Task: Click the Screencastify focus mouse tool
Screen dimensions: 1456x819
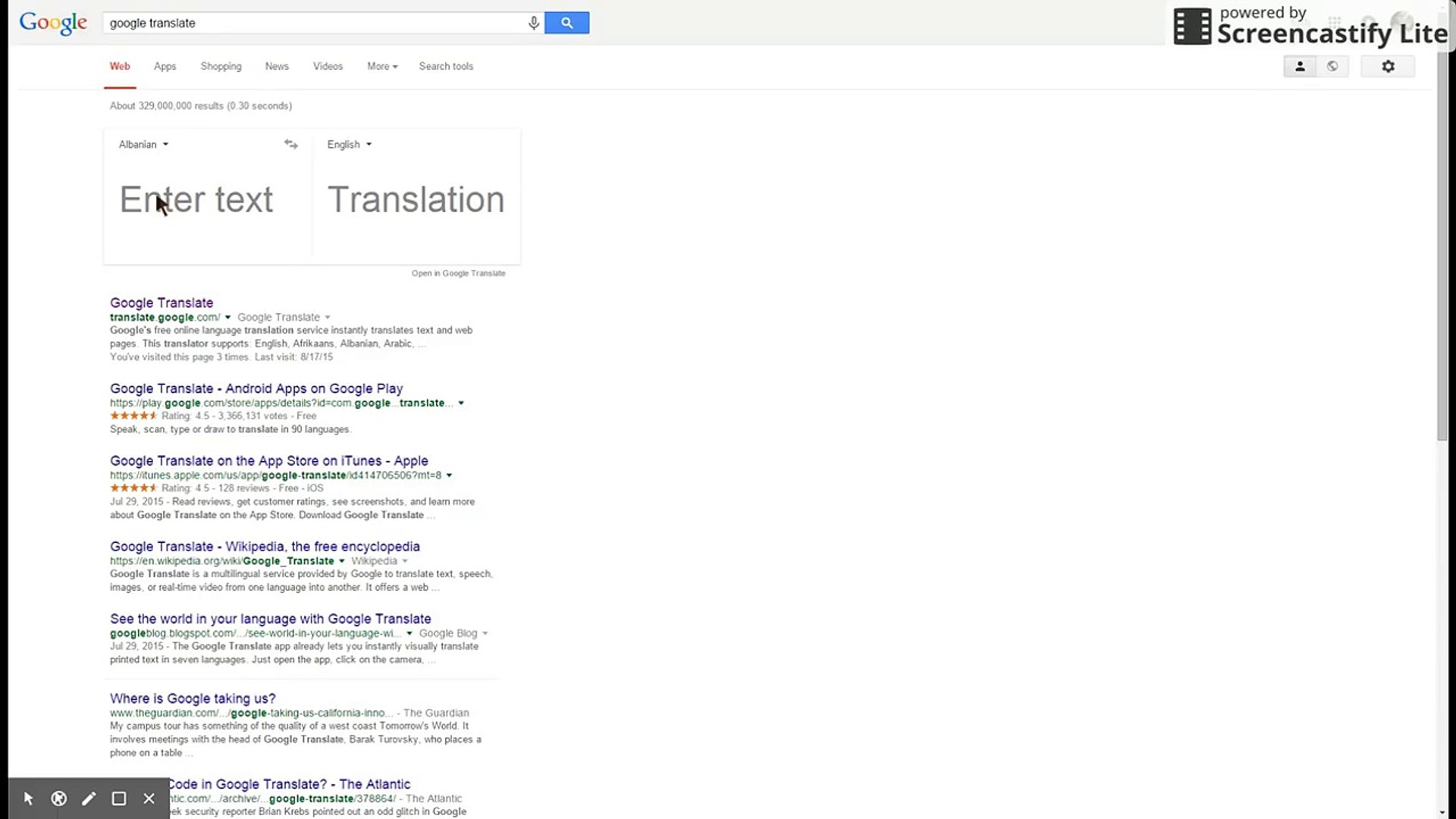Action: [59, 799]
